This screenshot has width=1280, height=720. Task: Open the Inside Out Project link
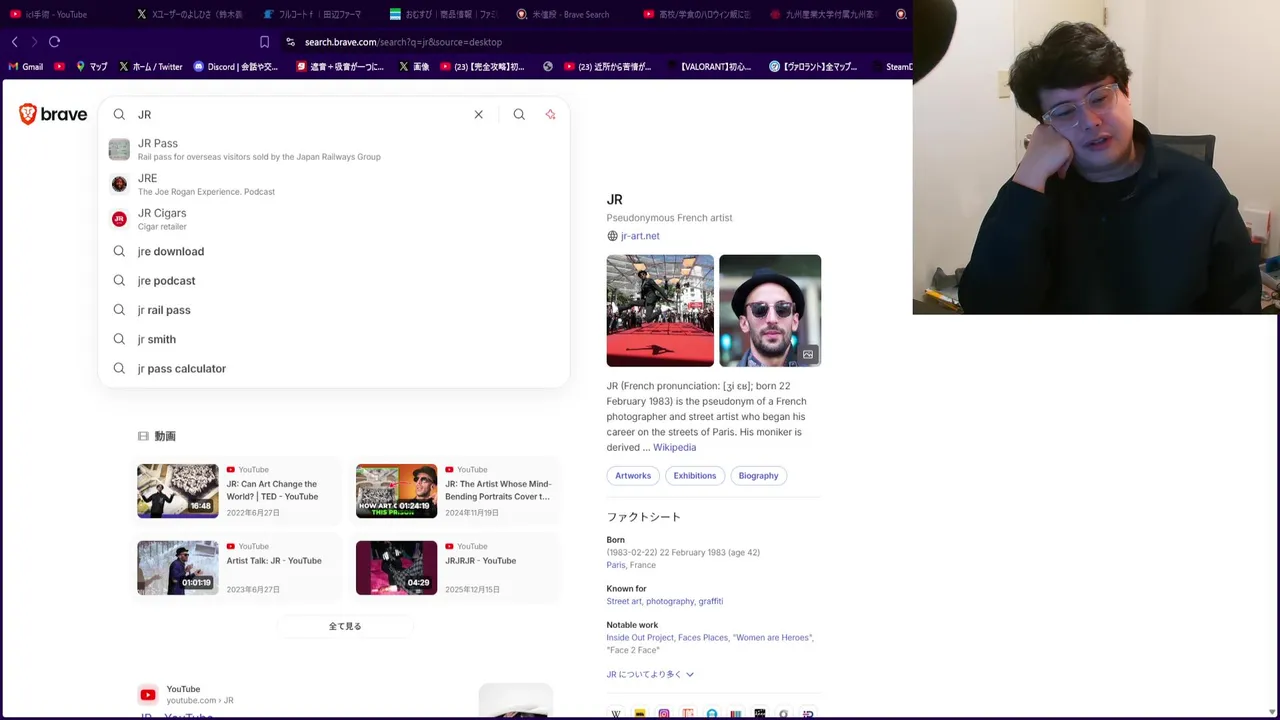[x=640, y=637]
